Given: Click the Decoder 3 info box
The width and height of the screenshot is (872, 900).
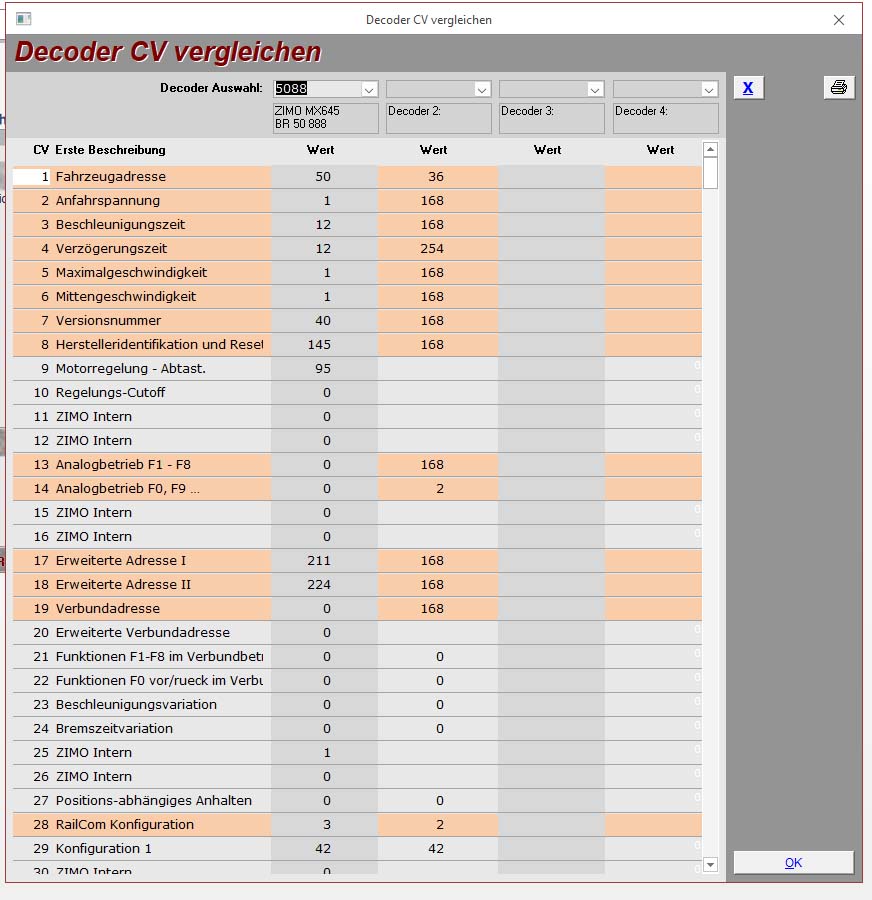Looking at the screenshot, I should tap(552, 118).
